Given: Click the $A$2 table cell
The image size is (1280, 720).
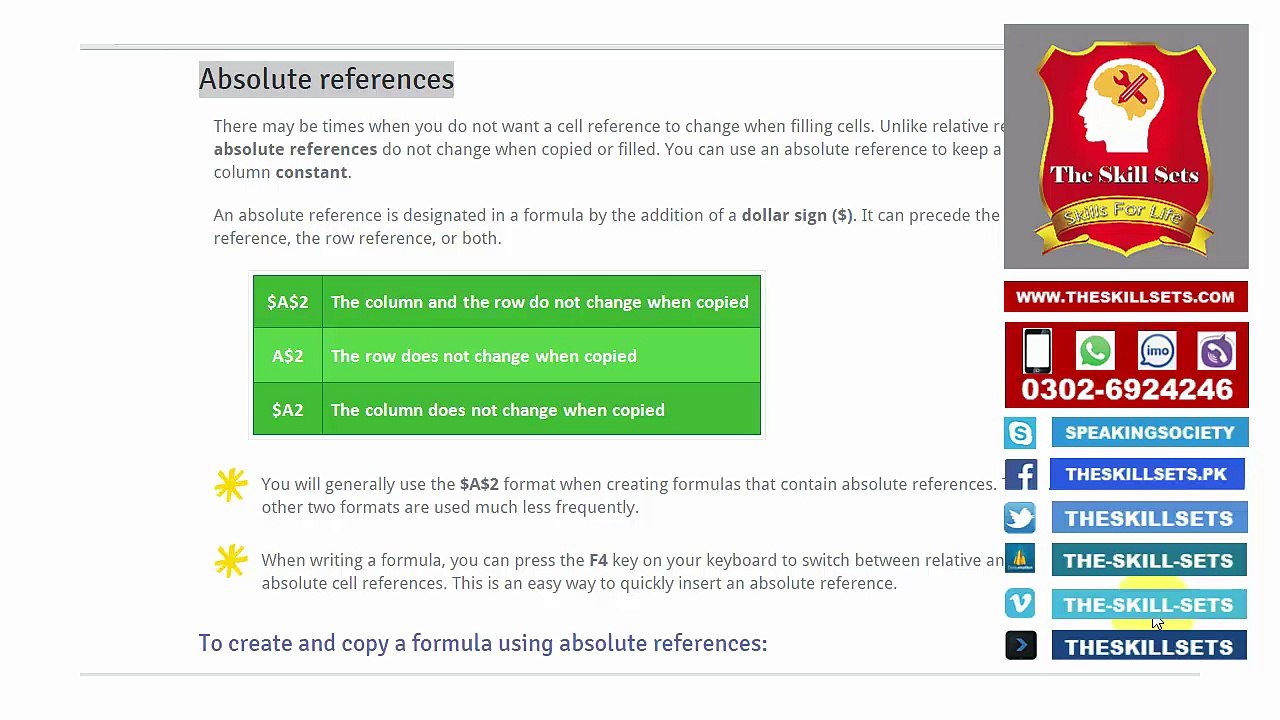Looking at the screenshot, I should (288, 302).
